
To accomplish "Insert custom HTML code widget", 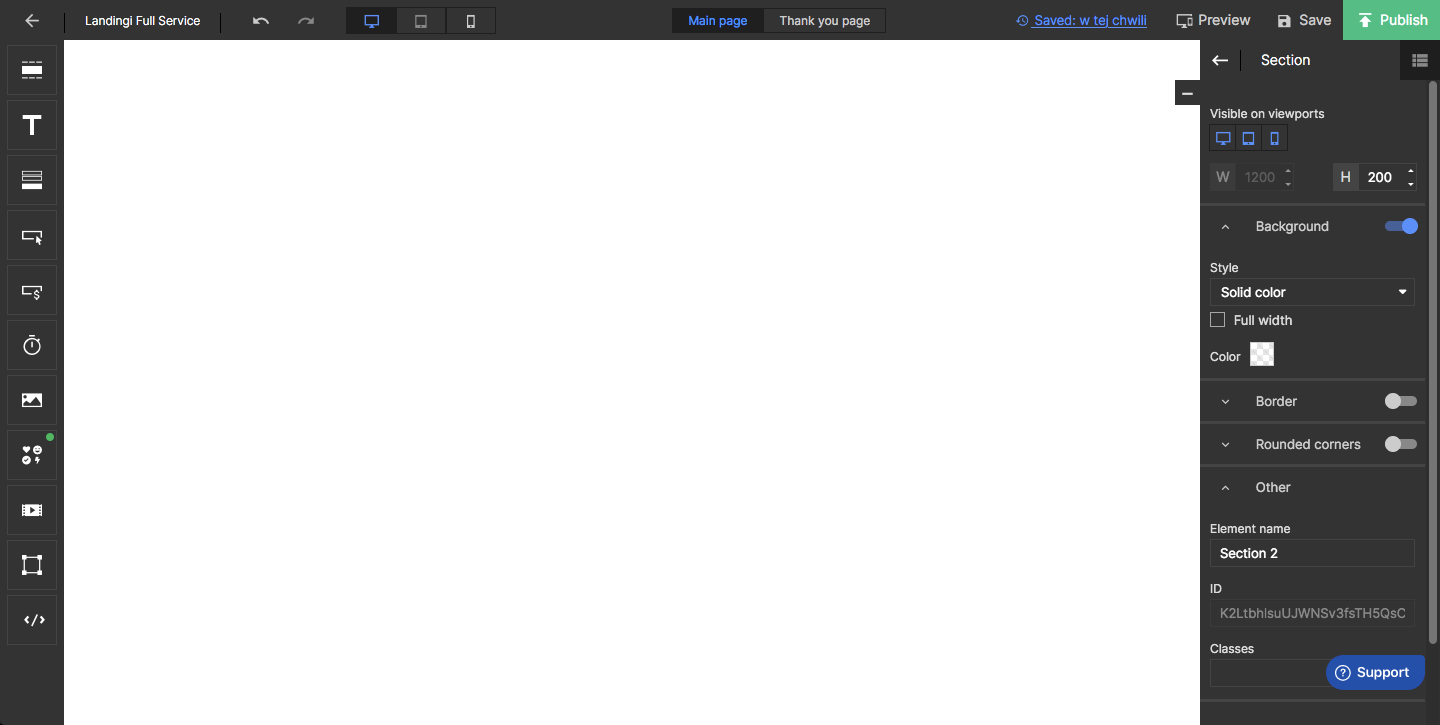I will 32,620.
